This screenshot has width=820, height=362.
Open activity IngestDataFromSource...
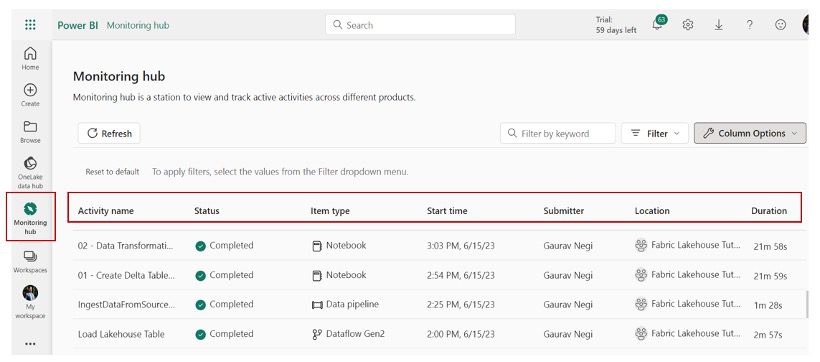coord(127,304)
